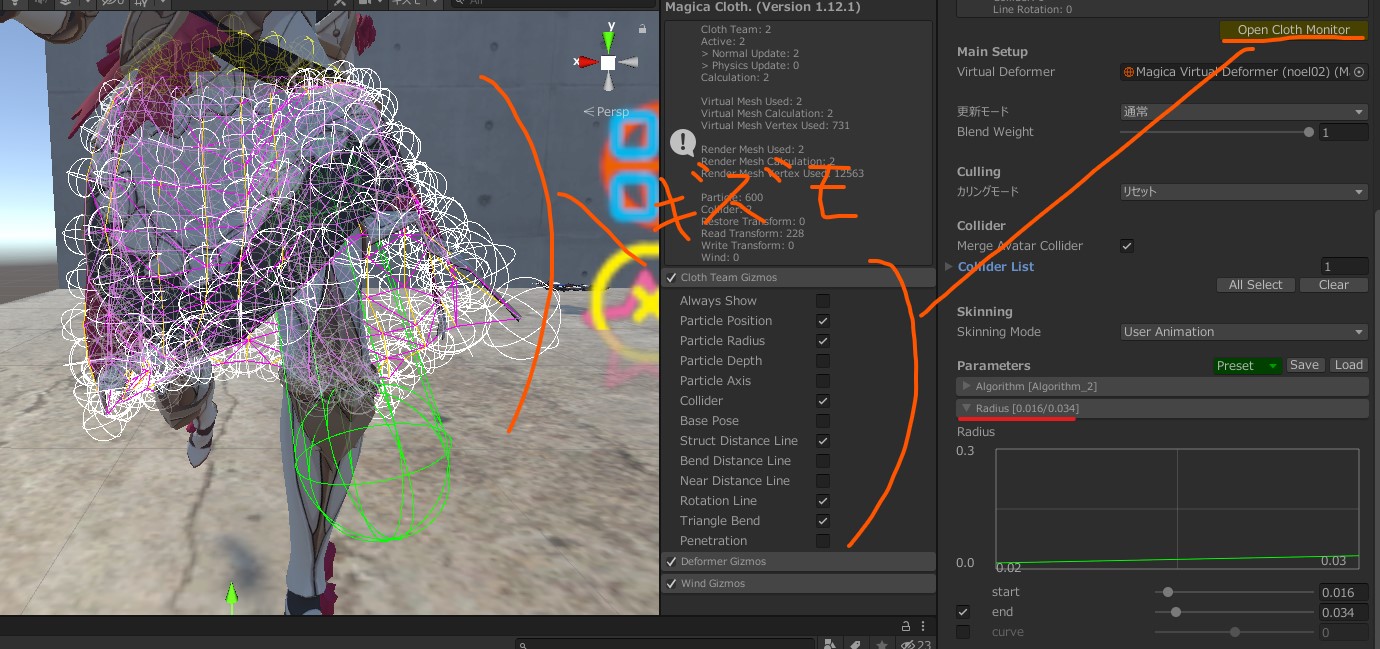1380x649 pixels.
Task: Expand the Algorithm [Algorithm_2] section
Action: coord(966,386)
